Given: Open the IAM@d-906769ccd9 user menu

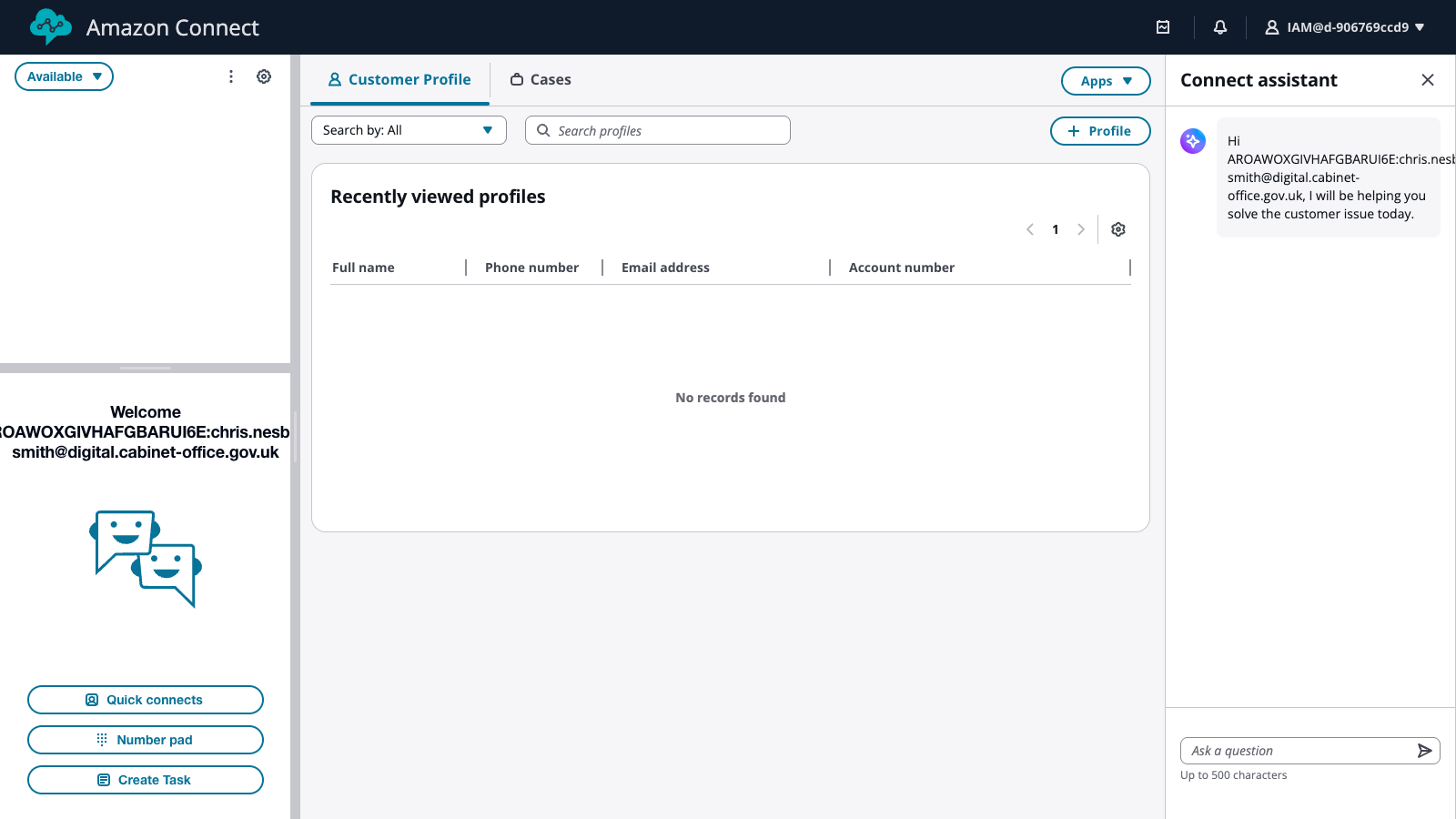Looking at the screenshot, I should tap(1345, 27).
